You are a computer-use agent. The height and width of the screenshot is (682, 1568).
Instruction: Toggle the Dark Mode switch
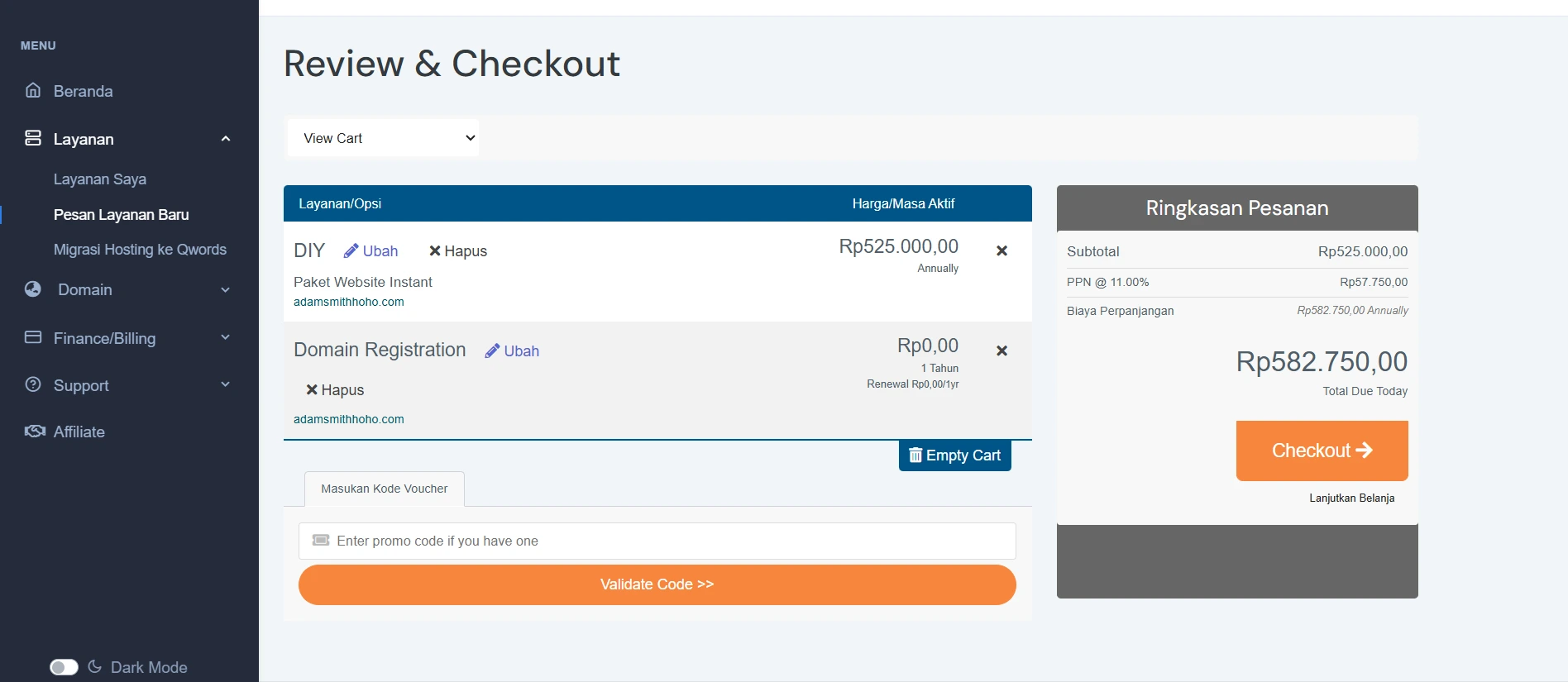[x=64, y=667]
